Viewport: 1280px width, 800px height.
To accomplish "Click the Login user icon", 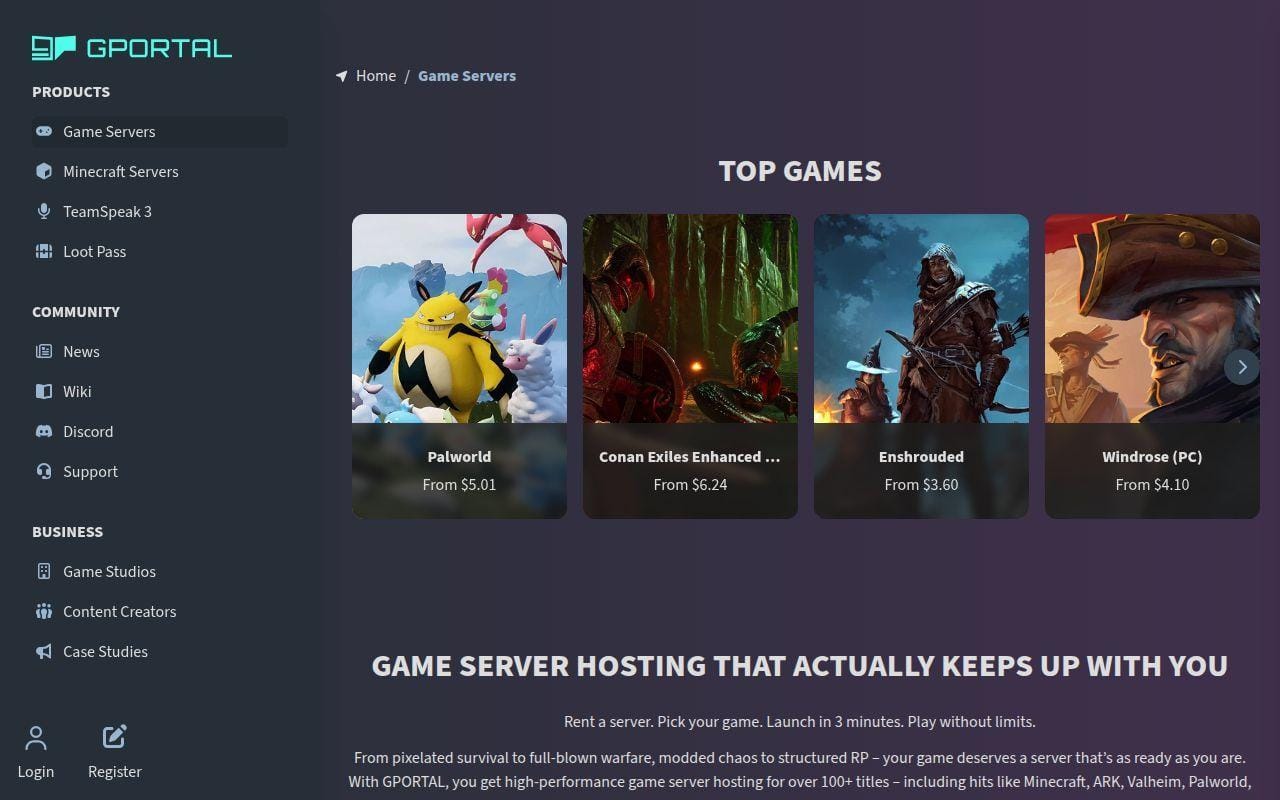I will pos(36,738).
